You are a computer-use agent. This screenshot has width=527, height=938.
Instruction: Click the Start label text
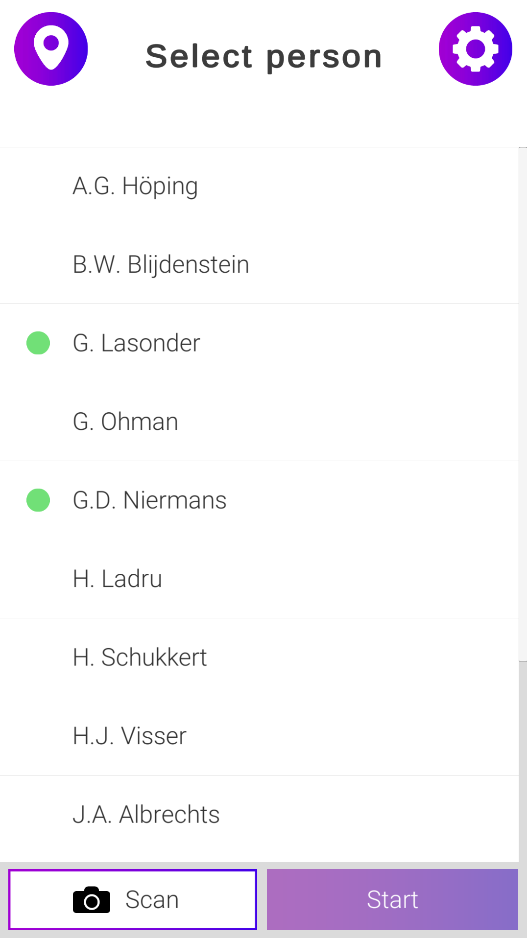pos(392,900)
